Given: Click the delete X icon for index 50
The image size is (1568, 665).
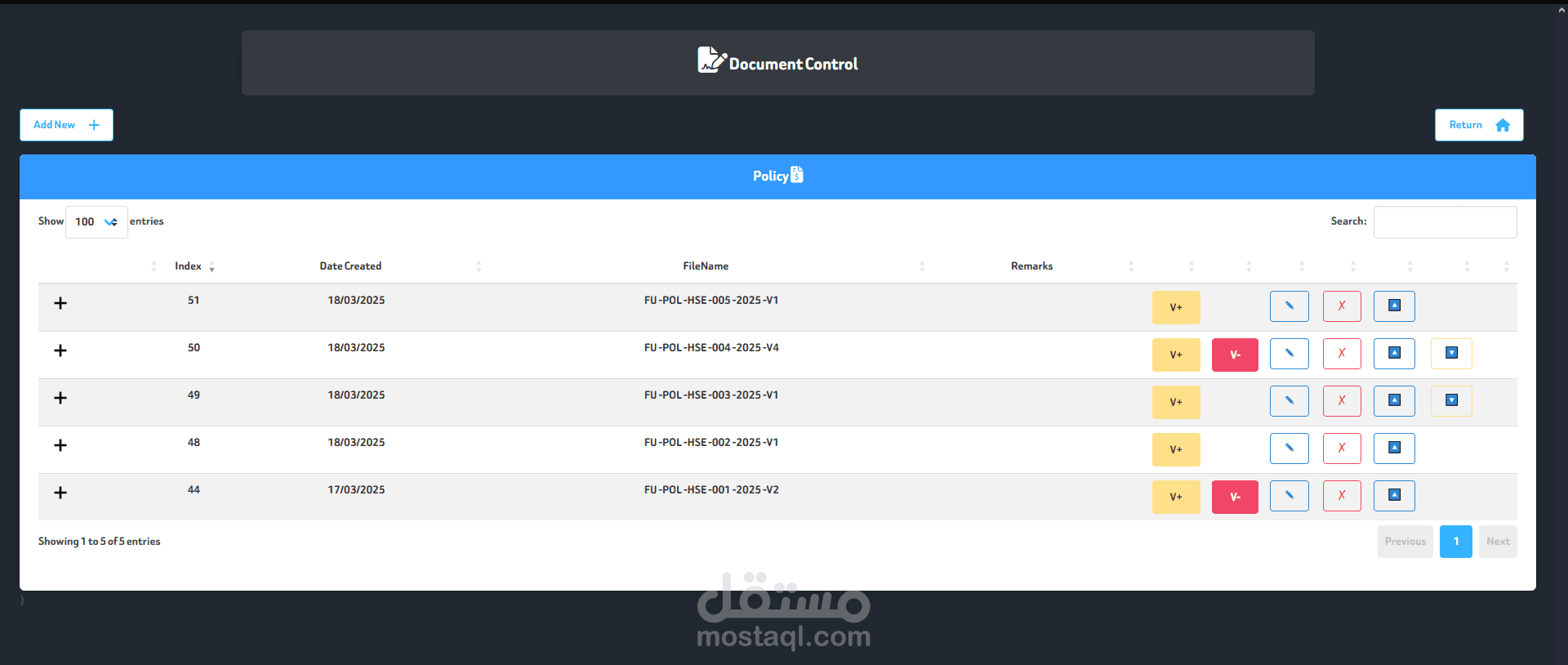Looking at the screenshot, I should tap(1342, 354).
